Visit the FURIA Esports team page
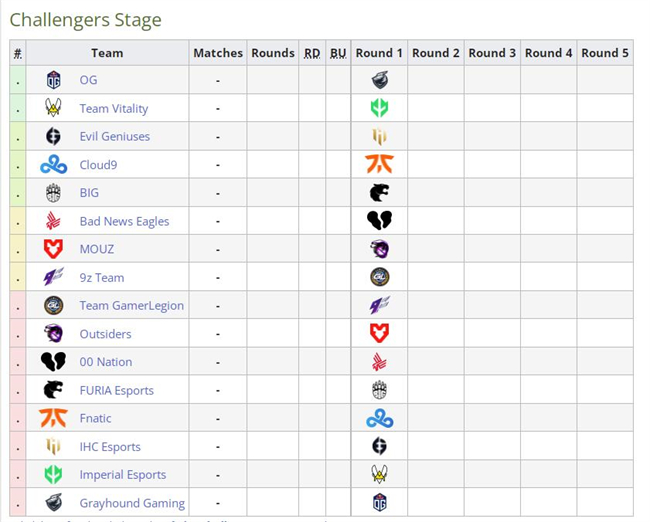The width and height of the screenshot is (650, 522). click(116, 391)
